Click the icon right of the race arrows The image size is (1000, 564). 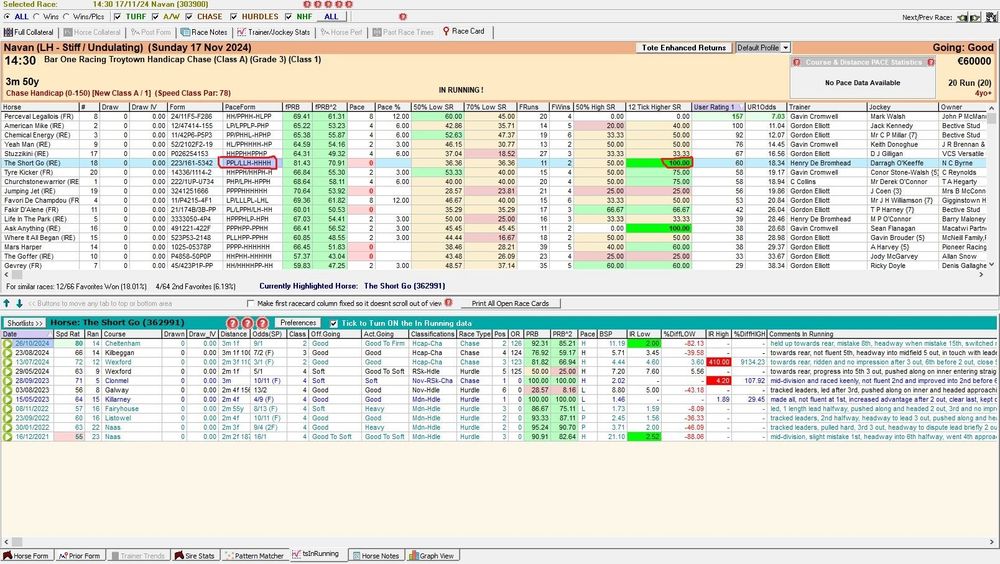(991, 17)
